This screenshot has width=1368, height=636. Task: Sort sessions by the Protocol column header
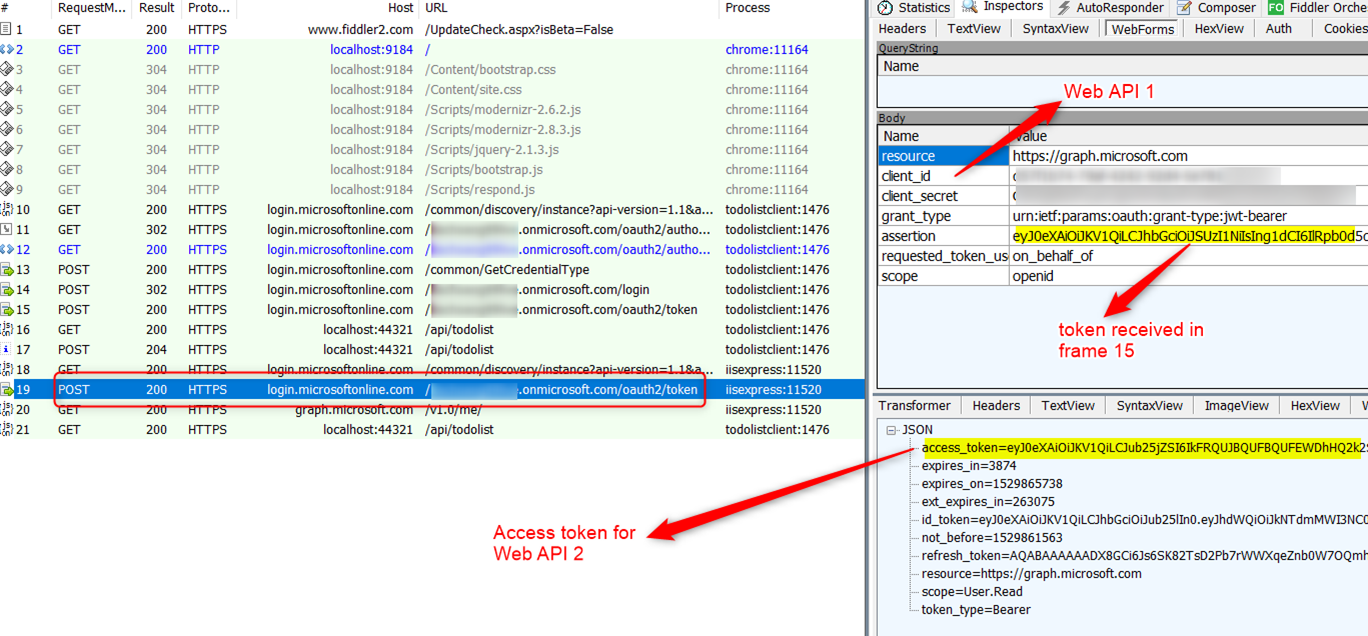click(x=208, y=8)
